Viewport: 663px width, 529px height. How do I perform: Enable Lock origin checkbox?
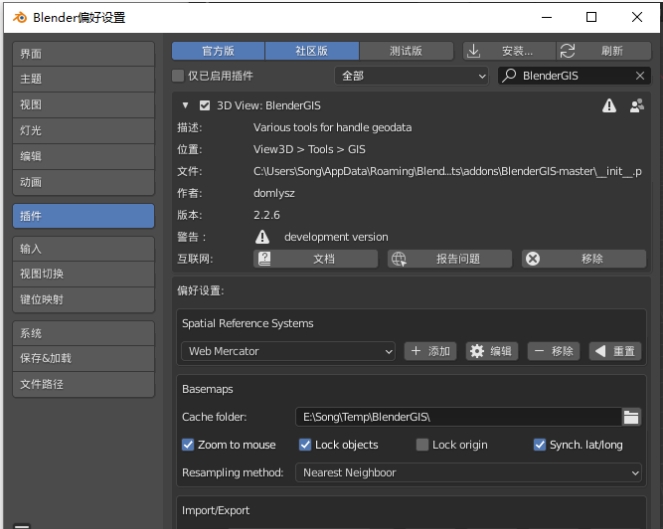[422, 445]
